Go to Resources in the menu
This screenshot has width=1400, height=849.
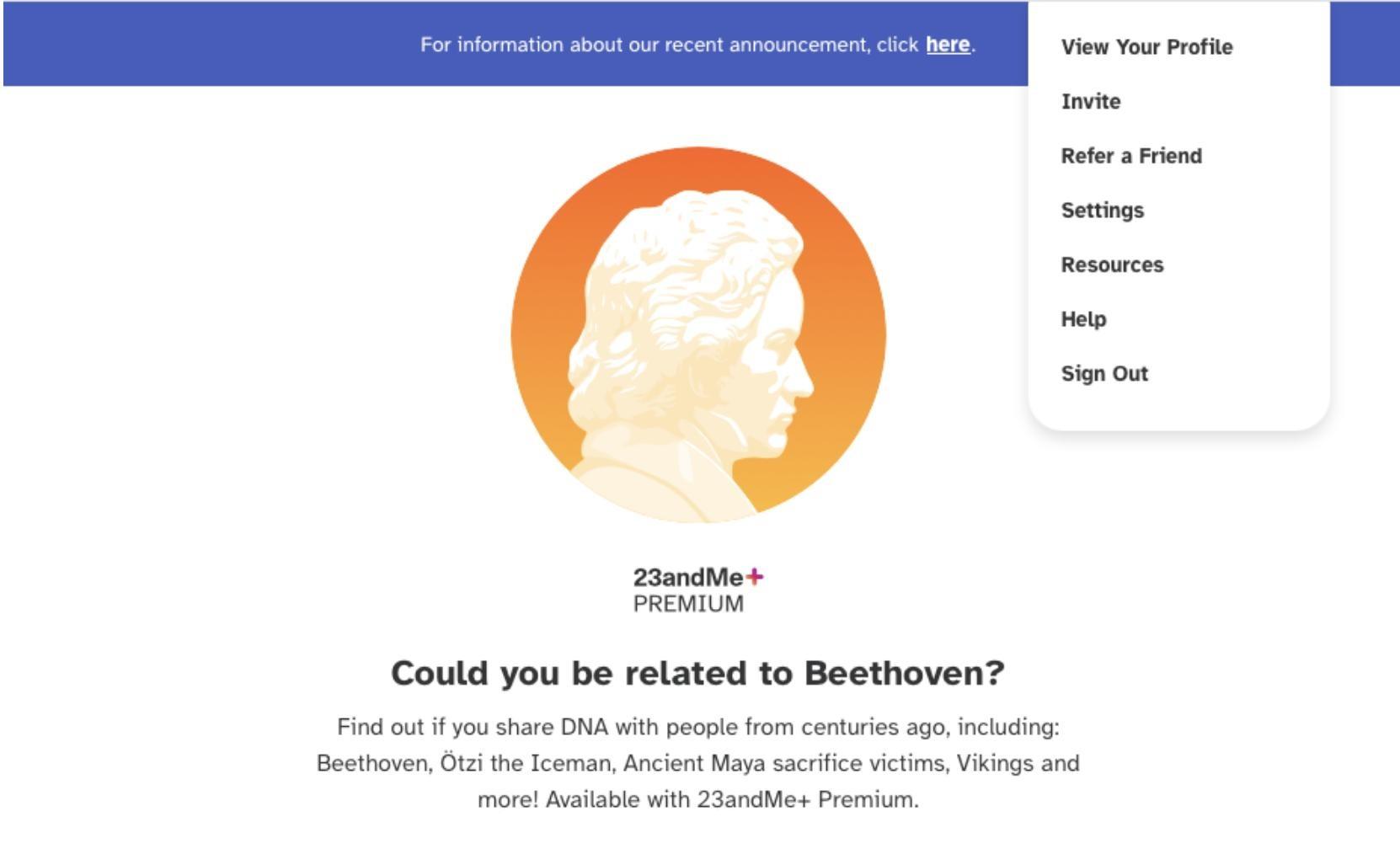click(x=1112, y=265)
